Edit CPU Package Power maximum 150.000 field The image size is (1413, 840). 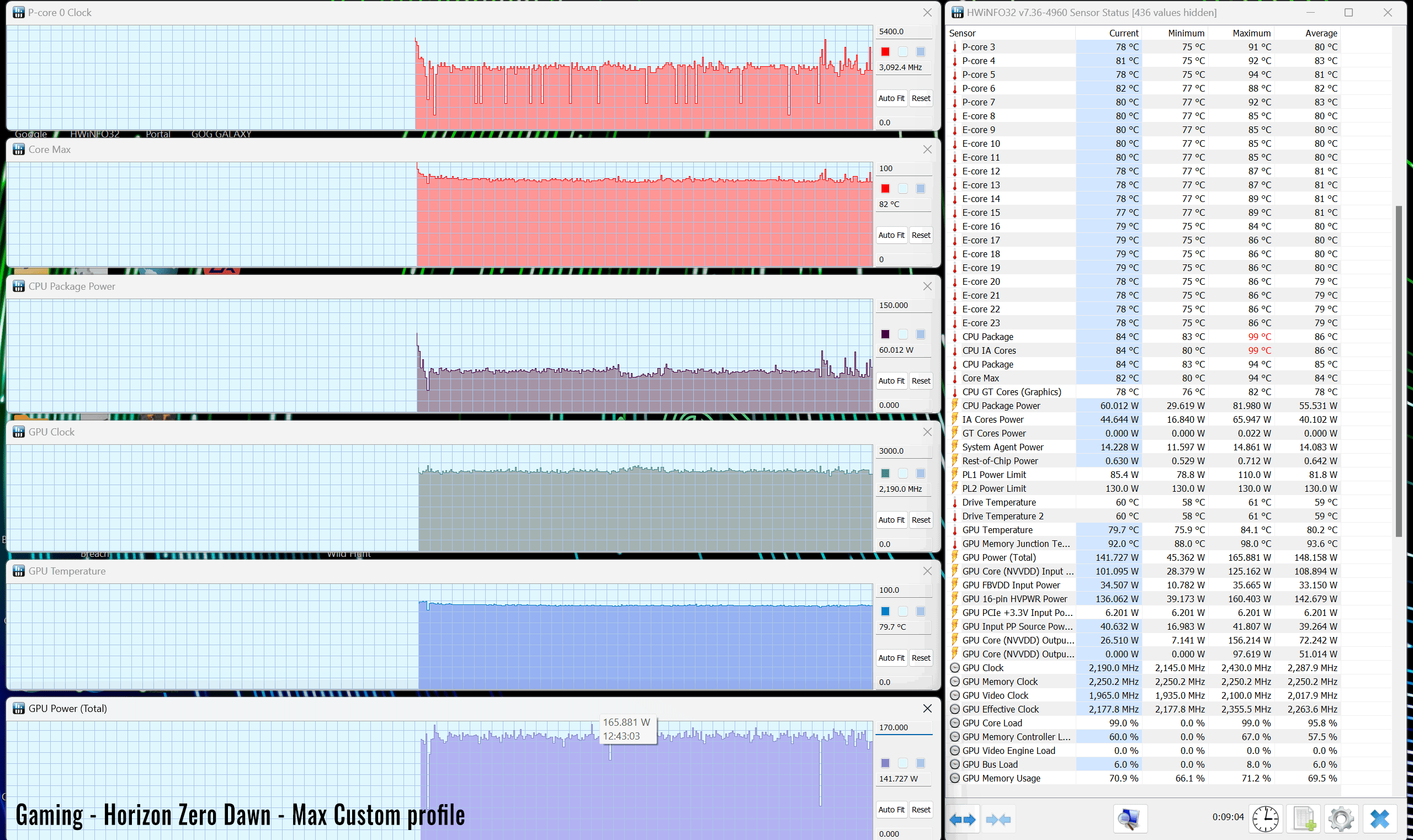[904, 305]
